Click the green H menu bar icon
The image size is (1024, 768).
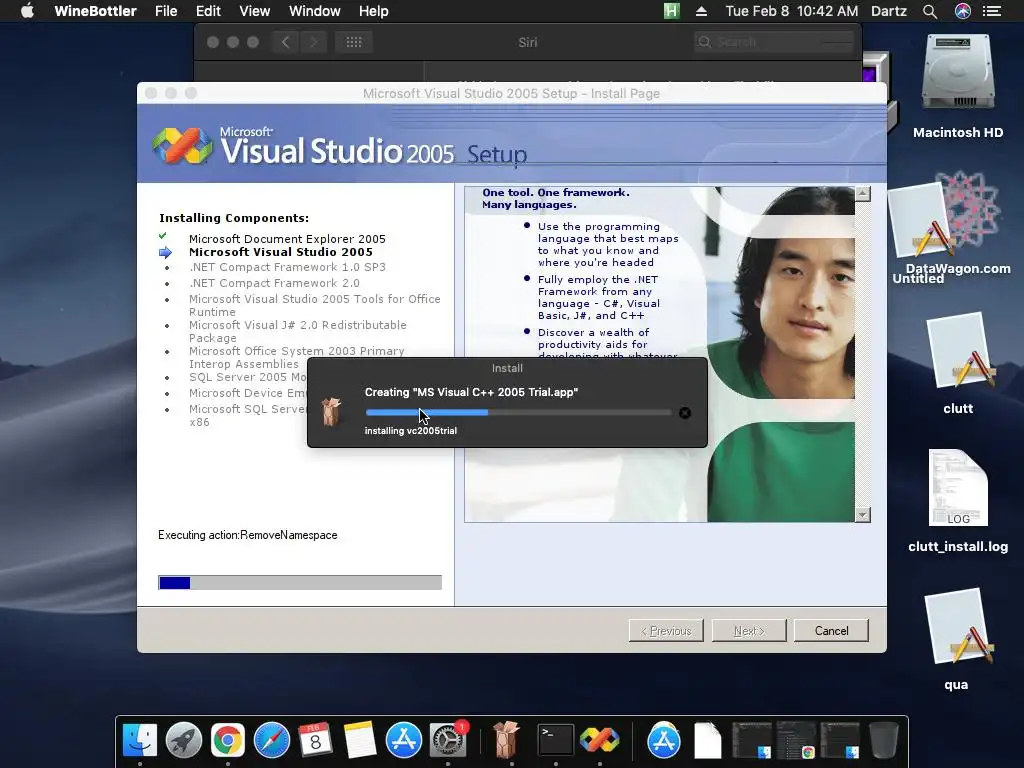671,11
